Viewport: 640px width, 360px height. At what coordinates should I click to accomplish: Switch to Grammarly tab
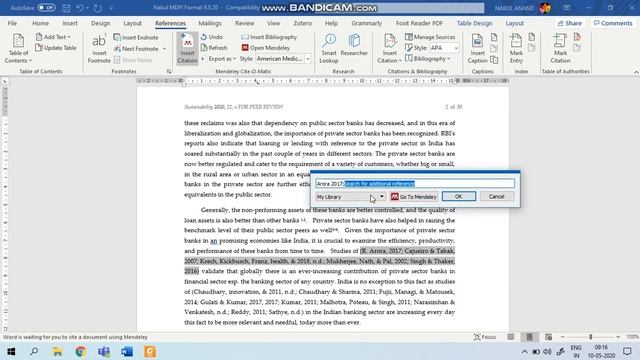[x=366, y=23]
